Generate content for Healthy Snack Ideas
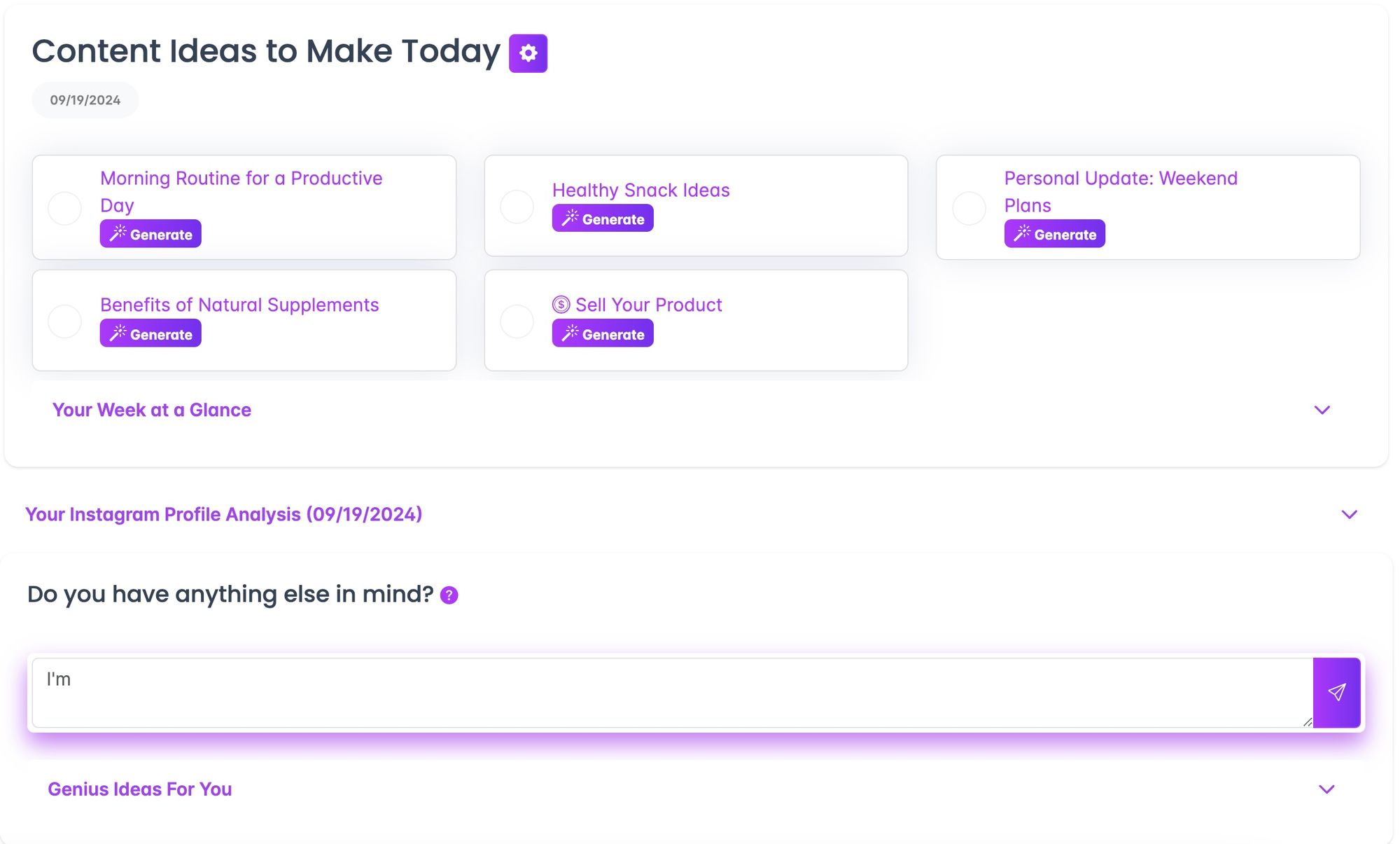 click(x=602, y=219)
